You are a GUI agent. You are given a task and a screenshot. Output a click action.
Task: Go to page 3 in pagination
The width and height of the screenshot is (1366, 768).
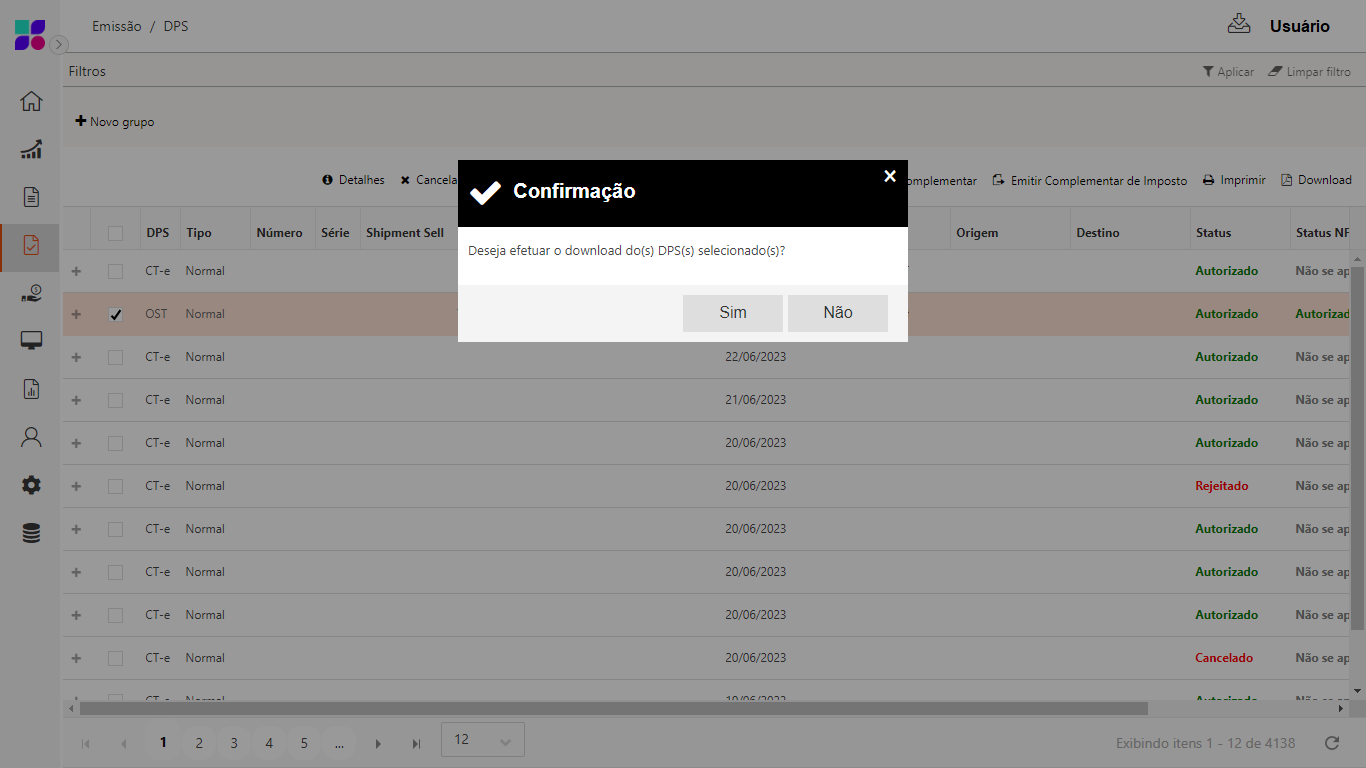234,743
